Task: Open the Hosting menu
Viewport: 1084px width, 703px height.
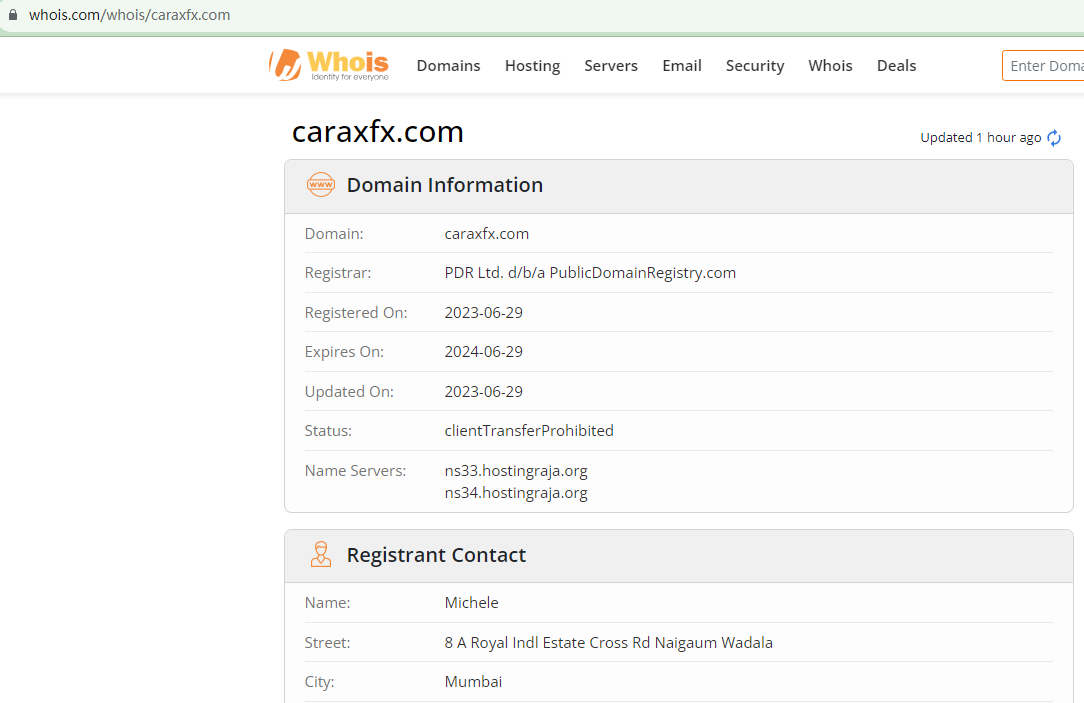Action: click(x=532, y=66)
